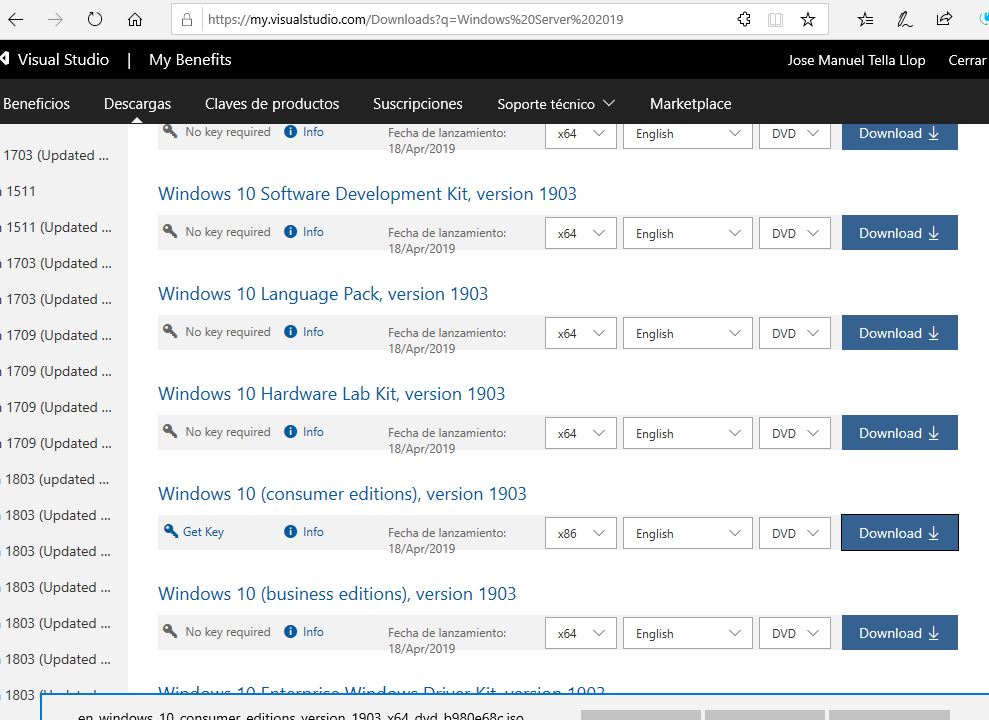Click Info icon for consumer editions 1903
This screenshot has height=720, width=989.
(x=290, y=531)
